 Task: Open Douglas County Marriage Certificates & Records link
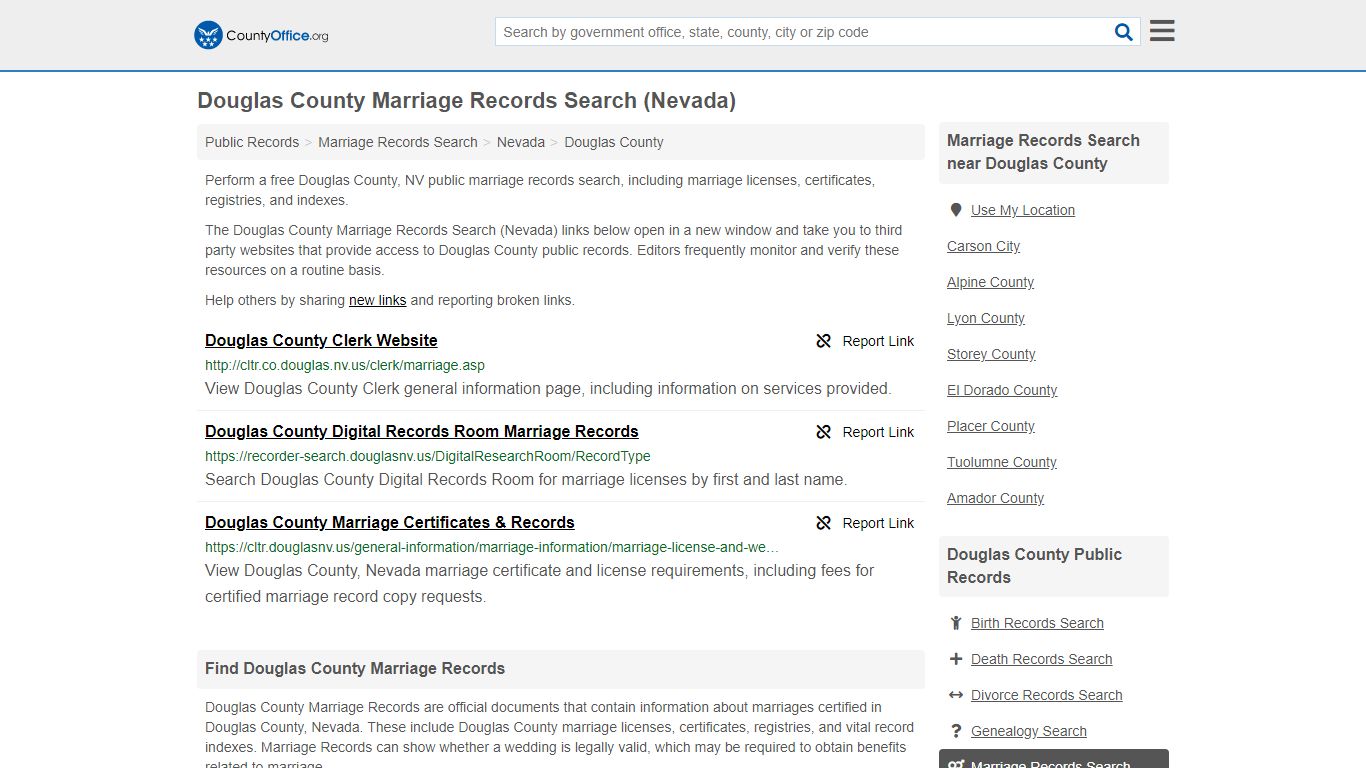tap(390, 522)
